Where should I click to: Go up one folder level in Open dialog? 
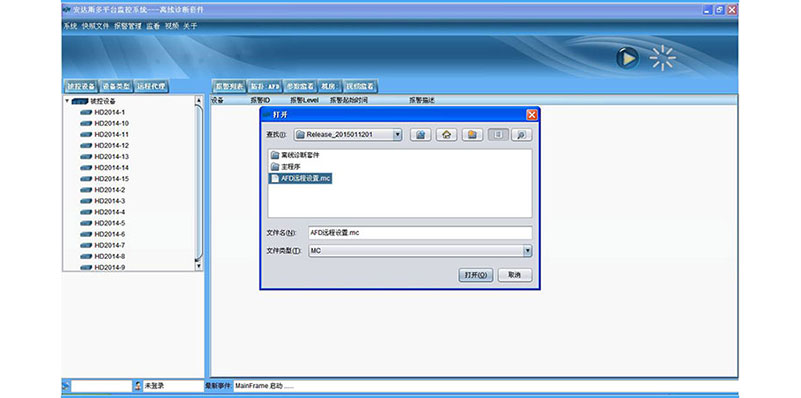(x=421, y=135)
